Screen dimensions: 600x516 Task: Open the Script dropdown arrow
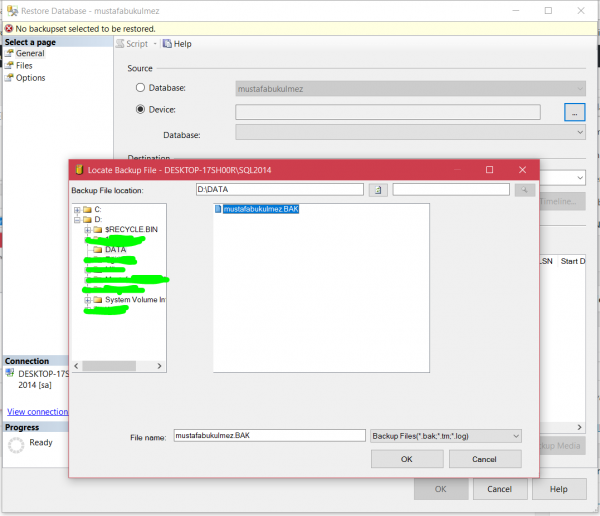155,44
